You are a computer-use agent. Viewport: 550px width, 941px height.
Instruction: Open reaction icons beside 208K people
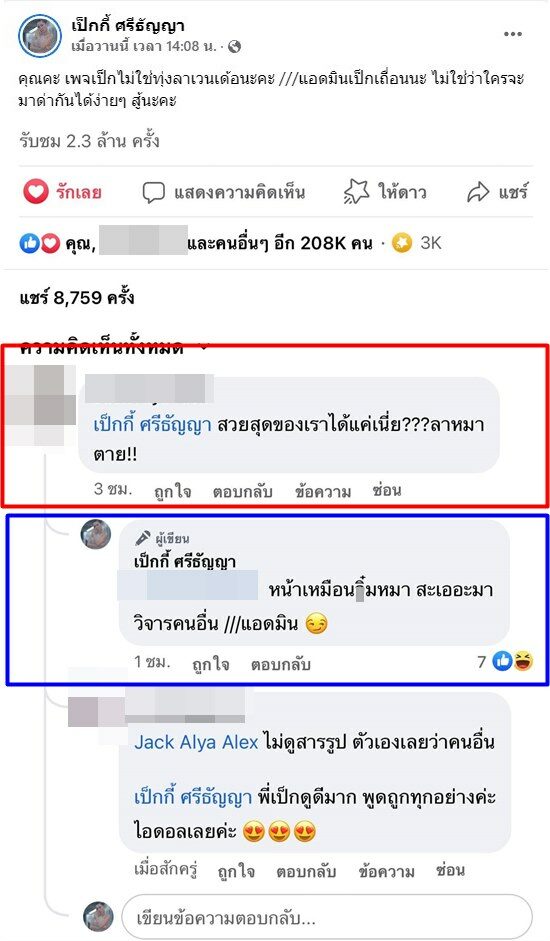click(x=40, y=243)
